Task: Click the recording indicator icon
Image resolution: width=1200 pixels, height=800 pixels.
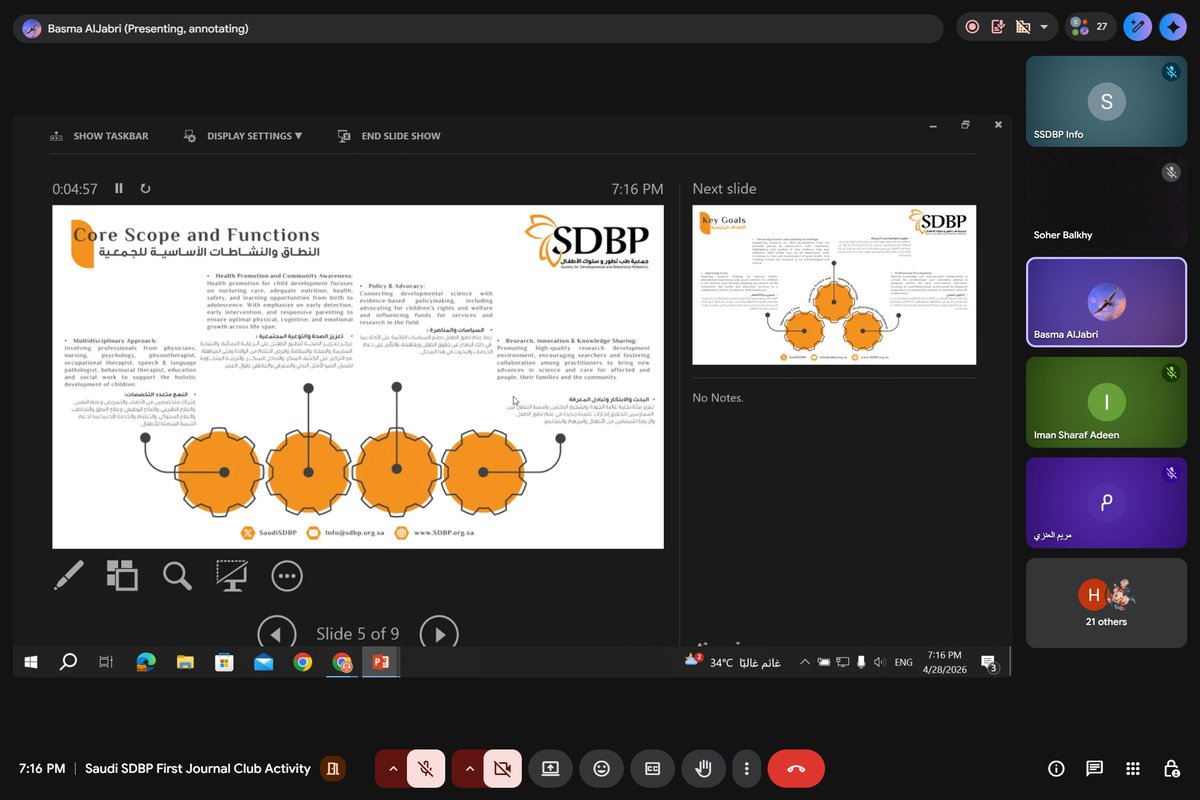Action: (972, 27)
